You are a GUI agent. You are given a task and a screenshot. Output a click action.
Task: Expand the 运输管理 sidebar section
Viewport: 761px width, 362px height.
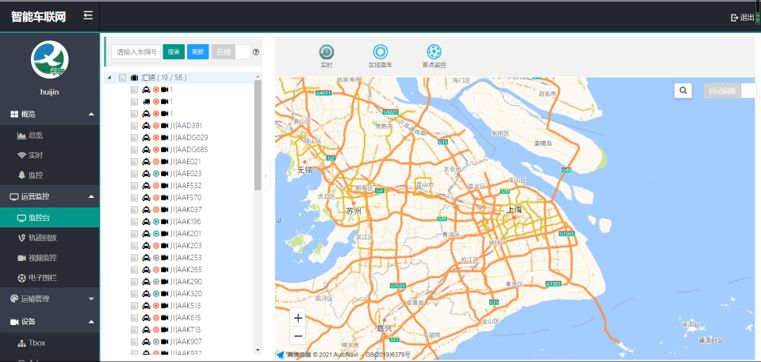pyautogui.click(x=50, y=299)
